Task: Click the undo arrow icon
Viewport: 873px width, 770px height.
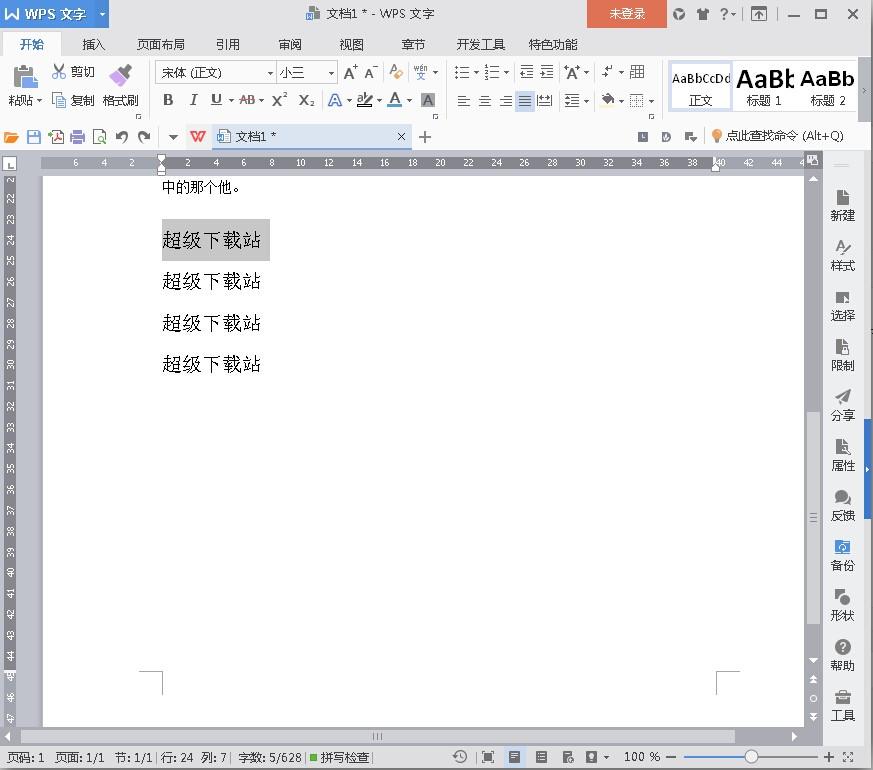Action: tap(121, 137)
